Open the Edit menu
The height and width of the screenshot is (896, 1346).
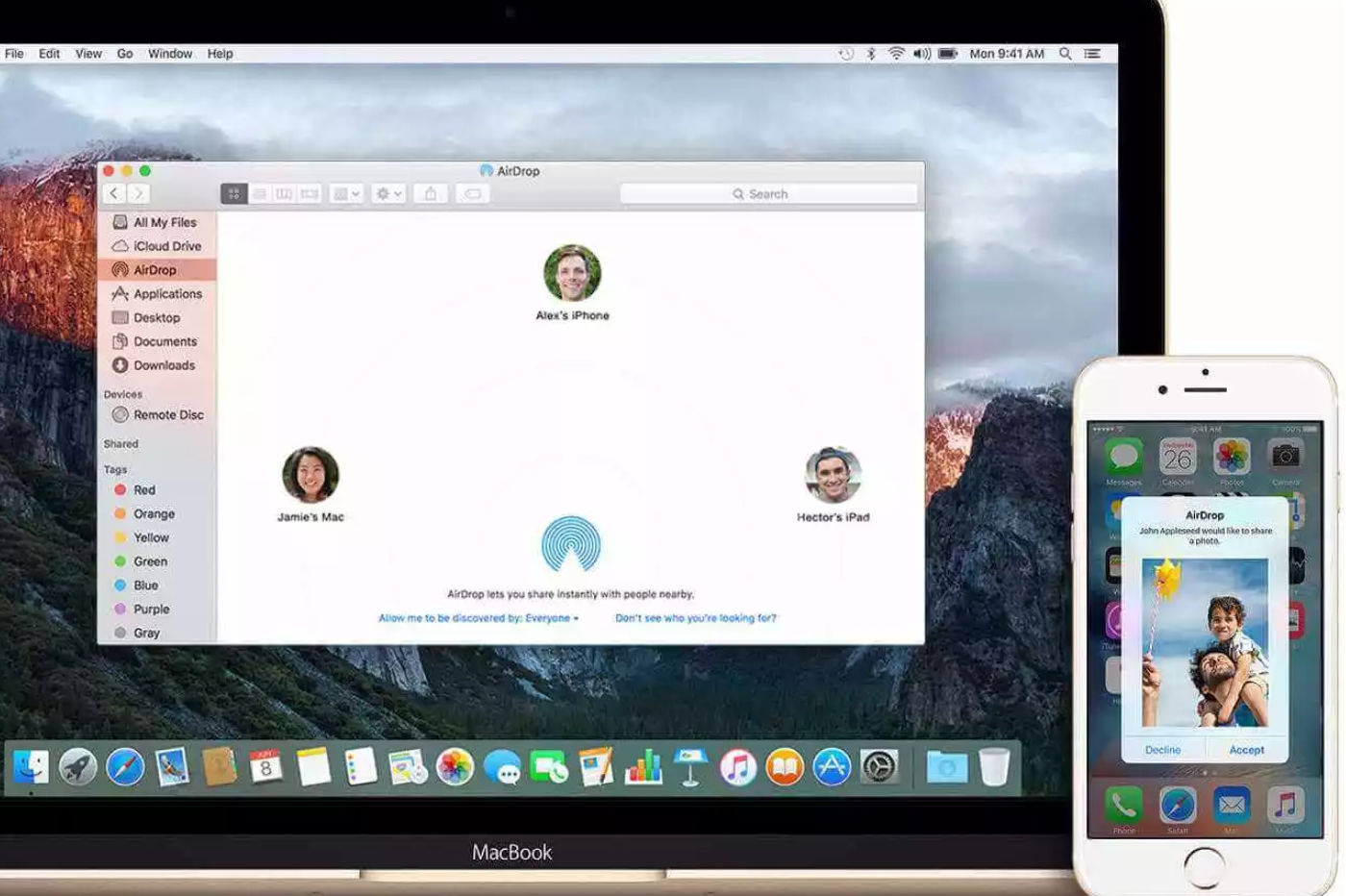click(x=49, y=54)
